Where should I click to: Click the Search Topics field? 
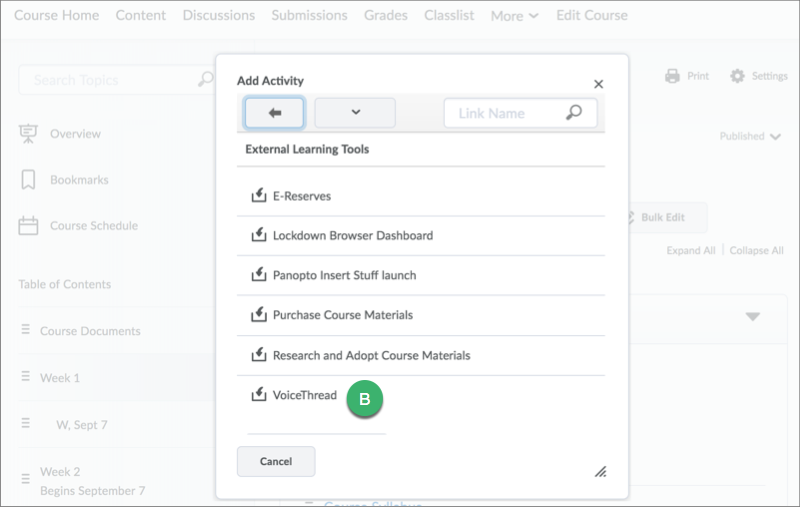pos(116,80)
